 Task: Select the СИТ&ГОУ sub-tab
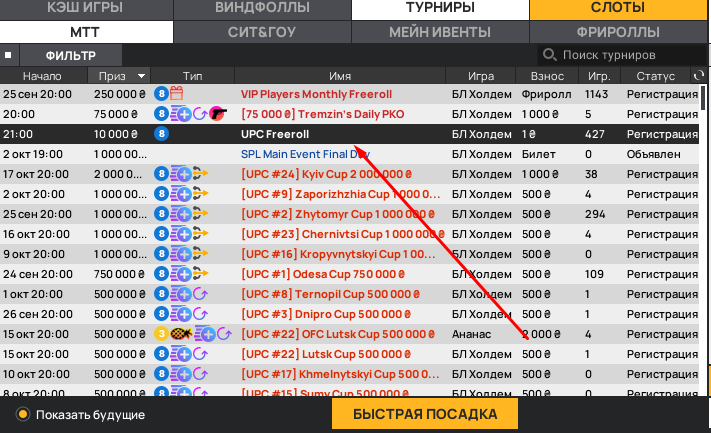tap(262, 32)
